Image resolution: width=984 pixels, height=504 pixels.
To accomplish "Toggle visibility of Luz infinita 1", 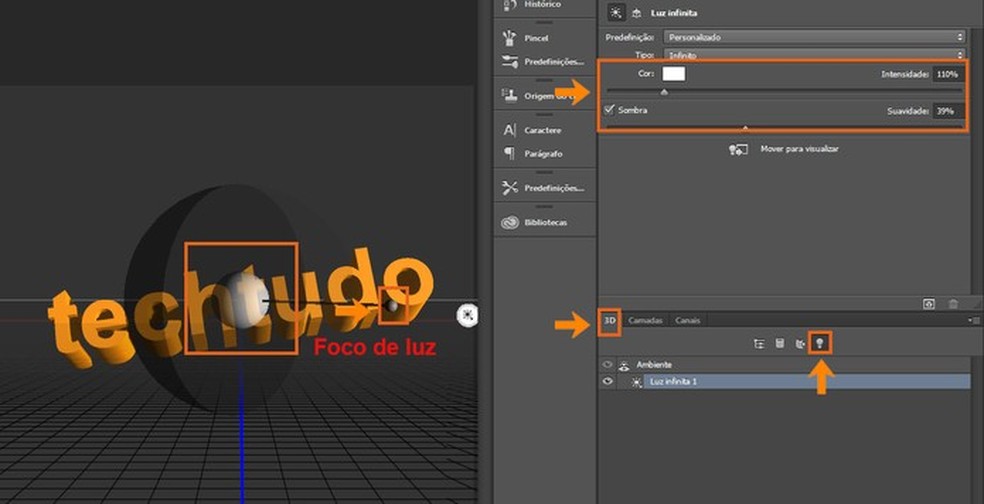I will pyautogui.click(x=607, y=381).
